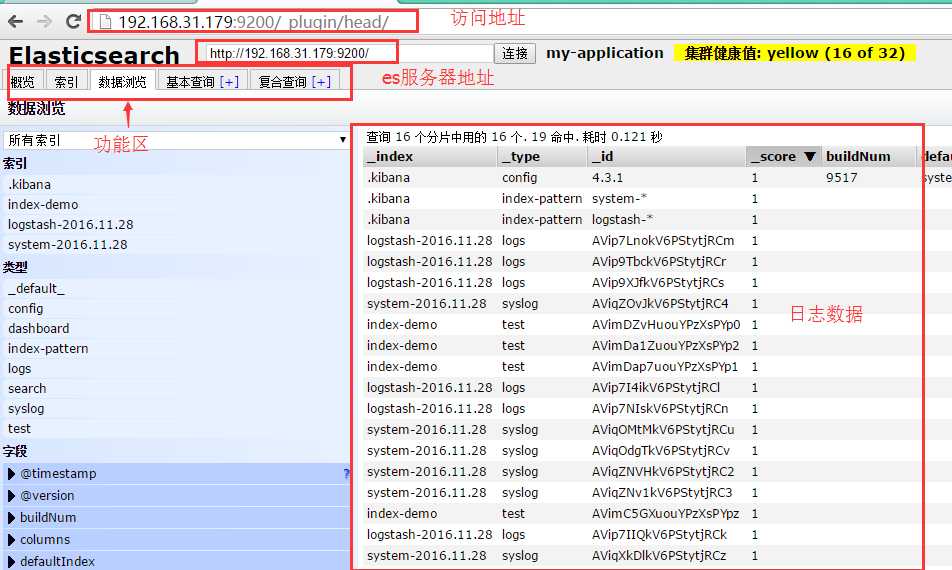Viewport: 952px width, 570px height.
Task: Sort by the _type column header
Action: (x=543, y=157)
